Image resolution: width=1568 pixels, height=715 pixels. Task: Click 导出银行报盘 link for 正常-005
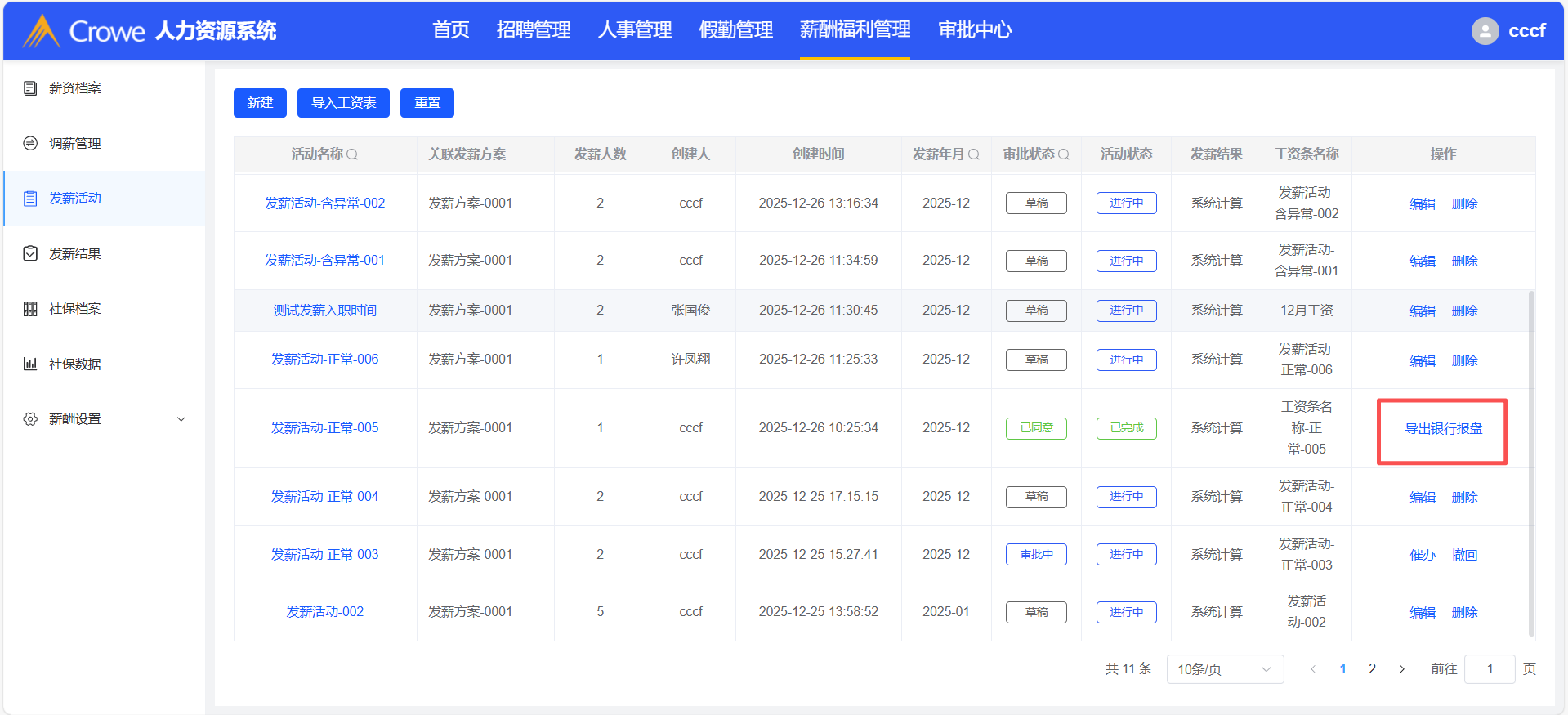[1443, 429]
